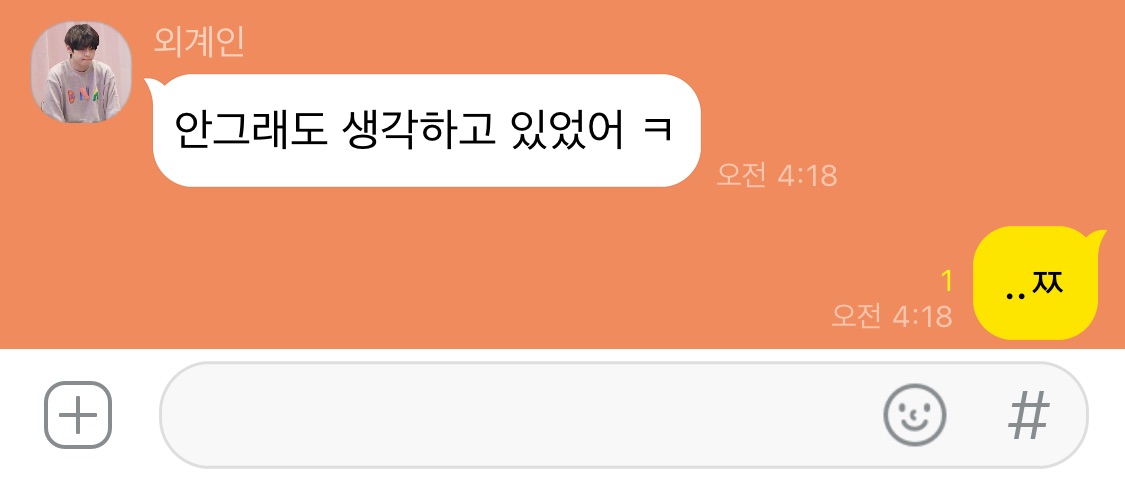The height and width of the screenshot is (501, 1125).
Task: Click the pointed tail of yellow bubble
Action: tap(1098, 238)
